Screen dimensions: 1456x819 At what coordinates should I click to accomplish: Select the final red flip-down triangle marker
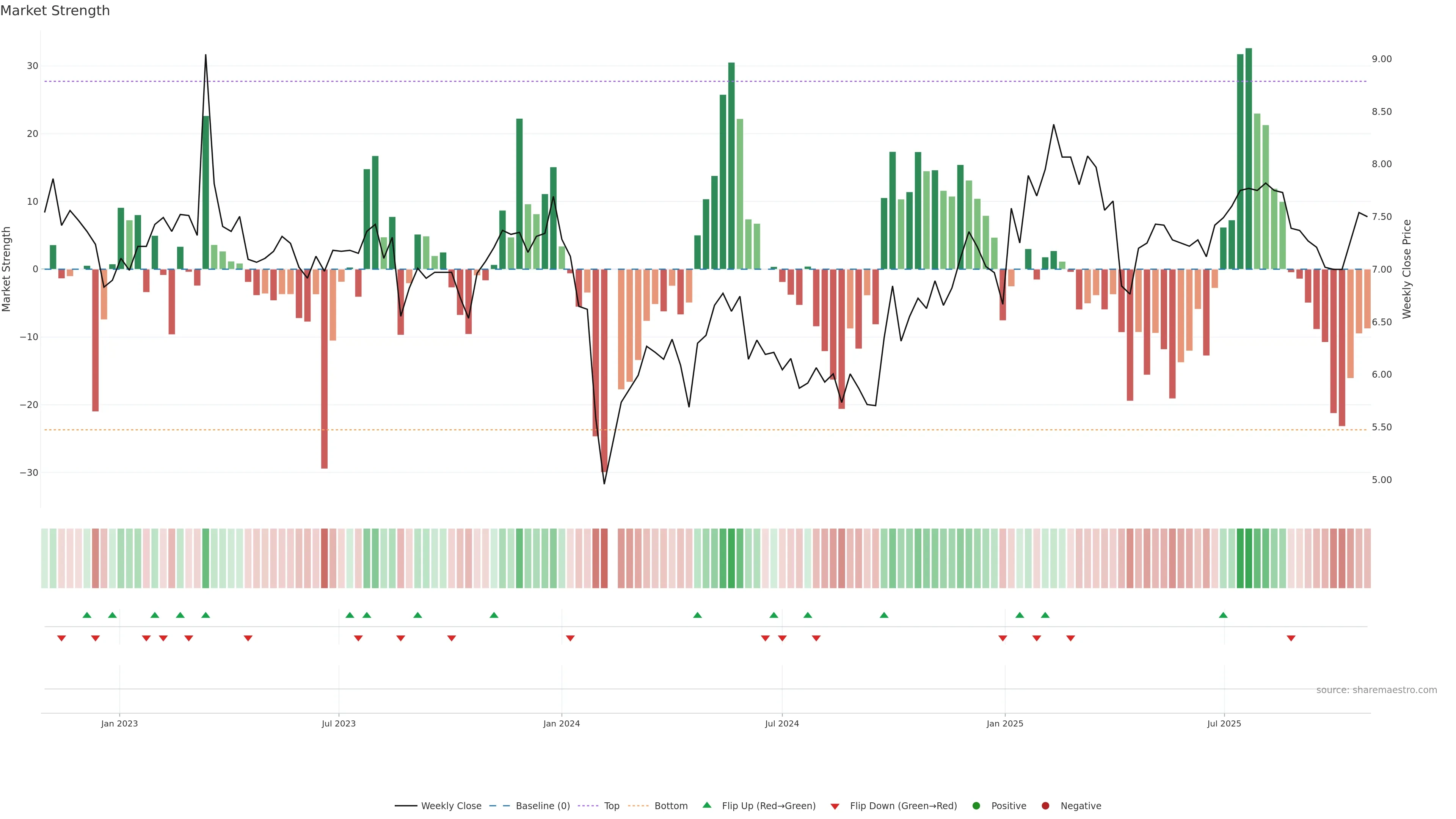1291,638
